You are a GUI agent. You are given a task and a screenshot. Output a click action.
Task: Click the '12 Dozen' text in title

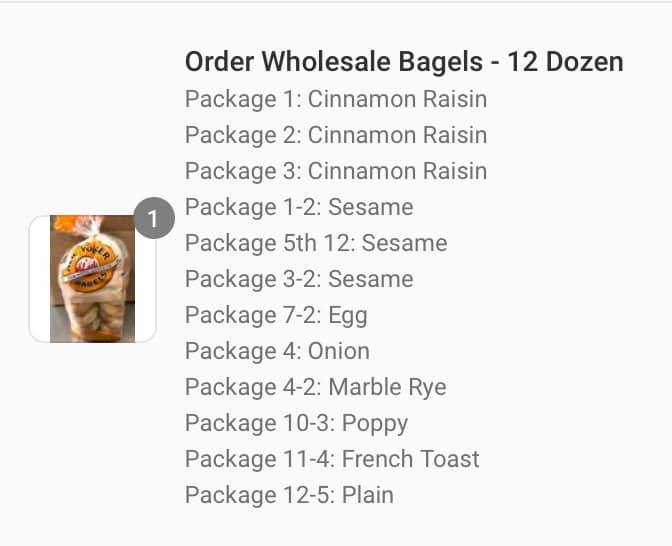[565, 61]
